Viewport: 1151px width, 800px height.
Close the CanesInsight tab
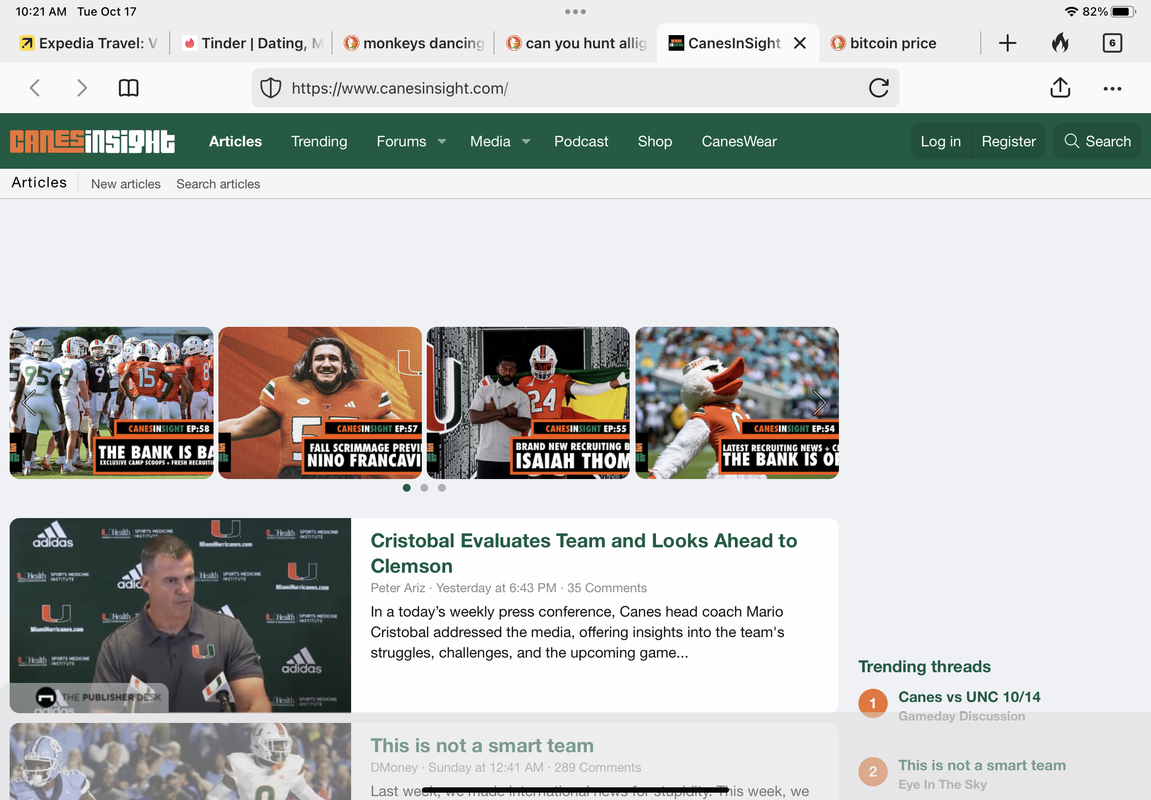click(799, 43)
